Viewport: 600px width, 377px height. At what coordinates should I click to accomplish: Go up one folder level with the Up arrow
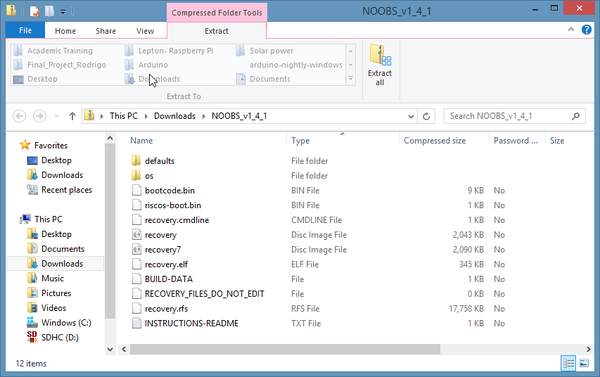[72, 116]
